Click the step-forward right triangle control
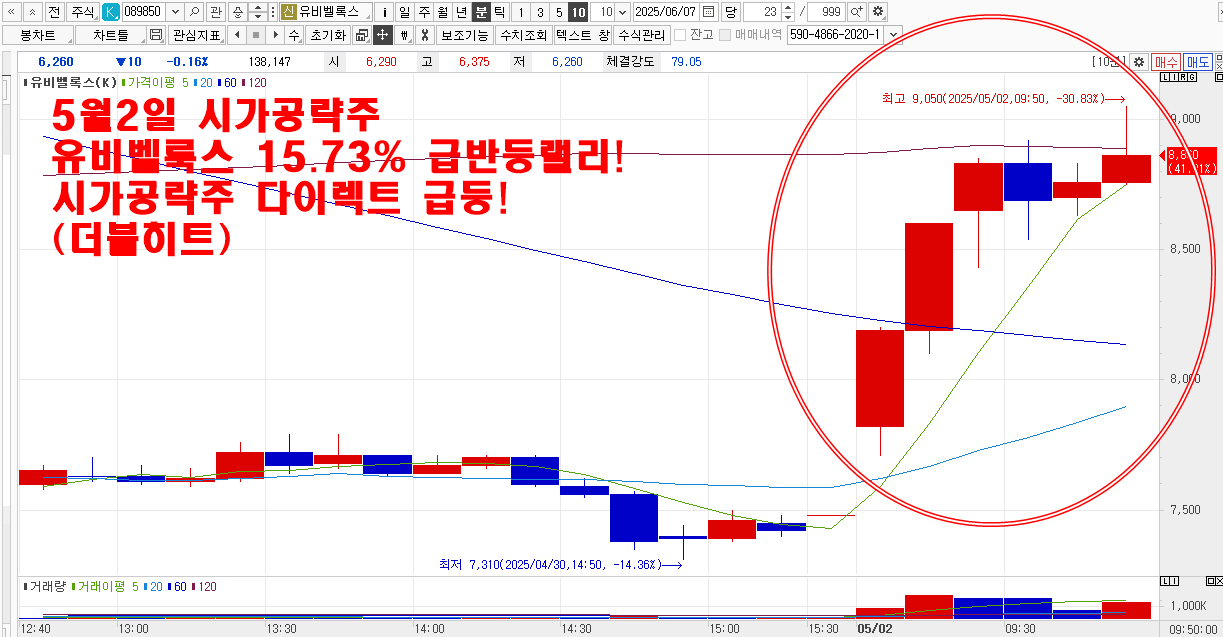 coord(275,35)
